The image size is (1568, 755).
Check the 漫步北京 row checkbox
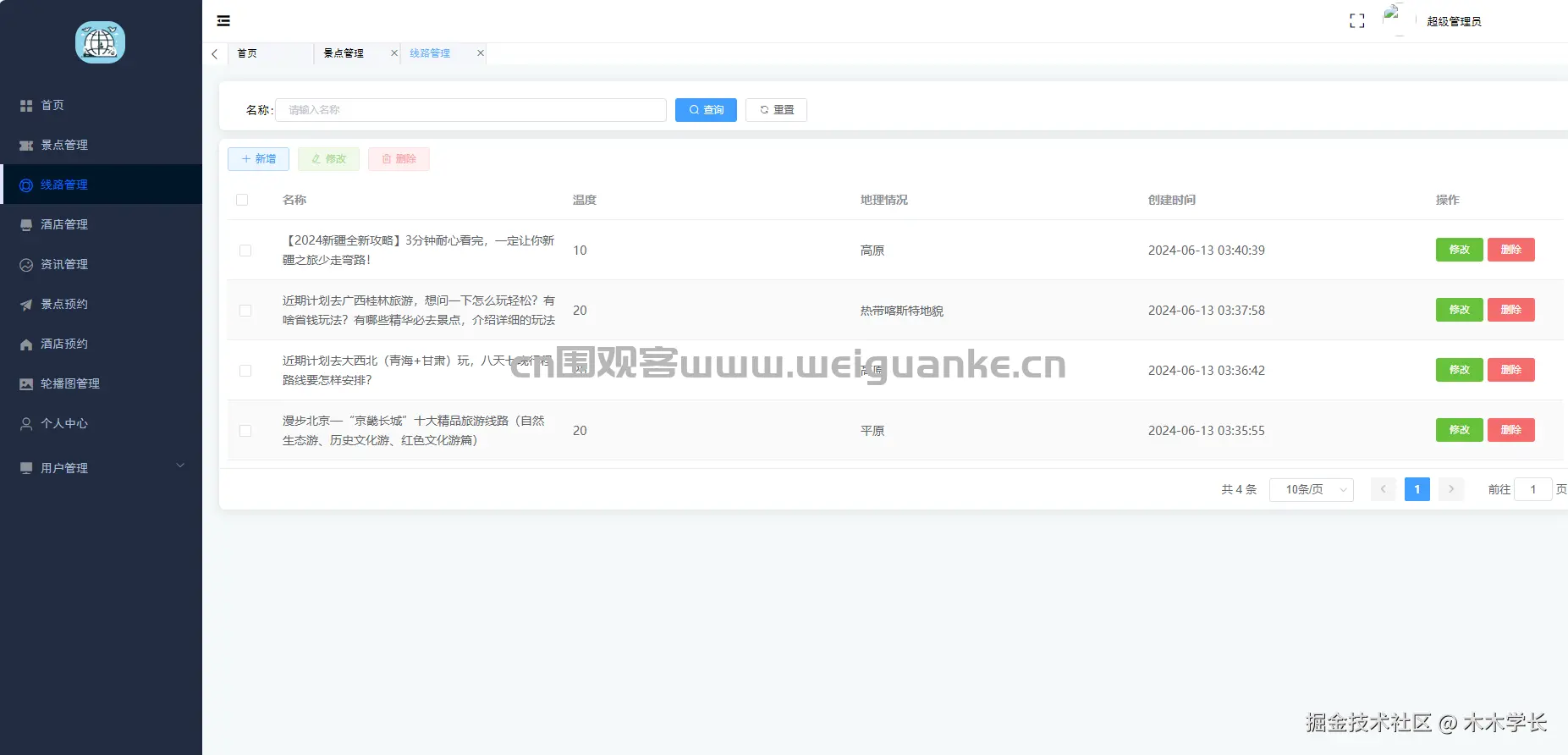245,431
